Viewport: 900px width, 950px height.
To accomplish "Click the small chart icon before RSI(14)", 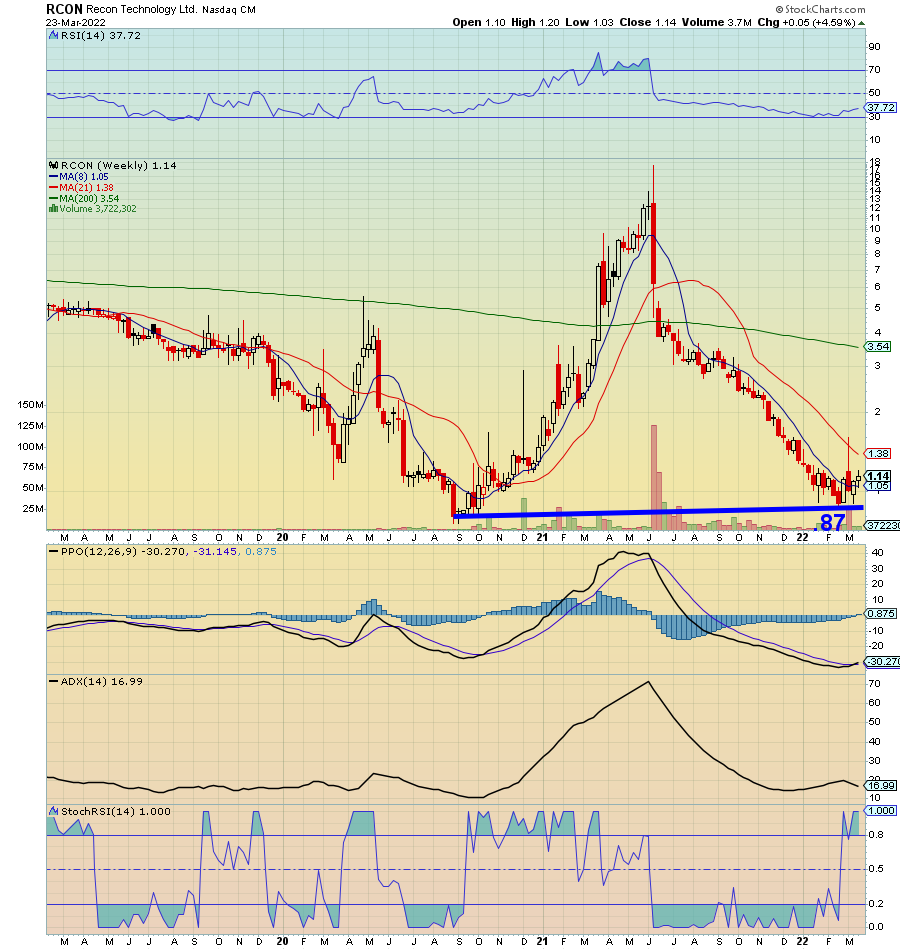I will 54,36.
